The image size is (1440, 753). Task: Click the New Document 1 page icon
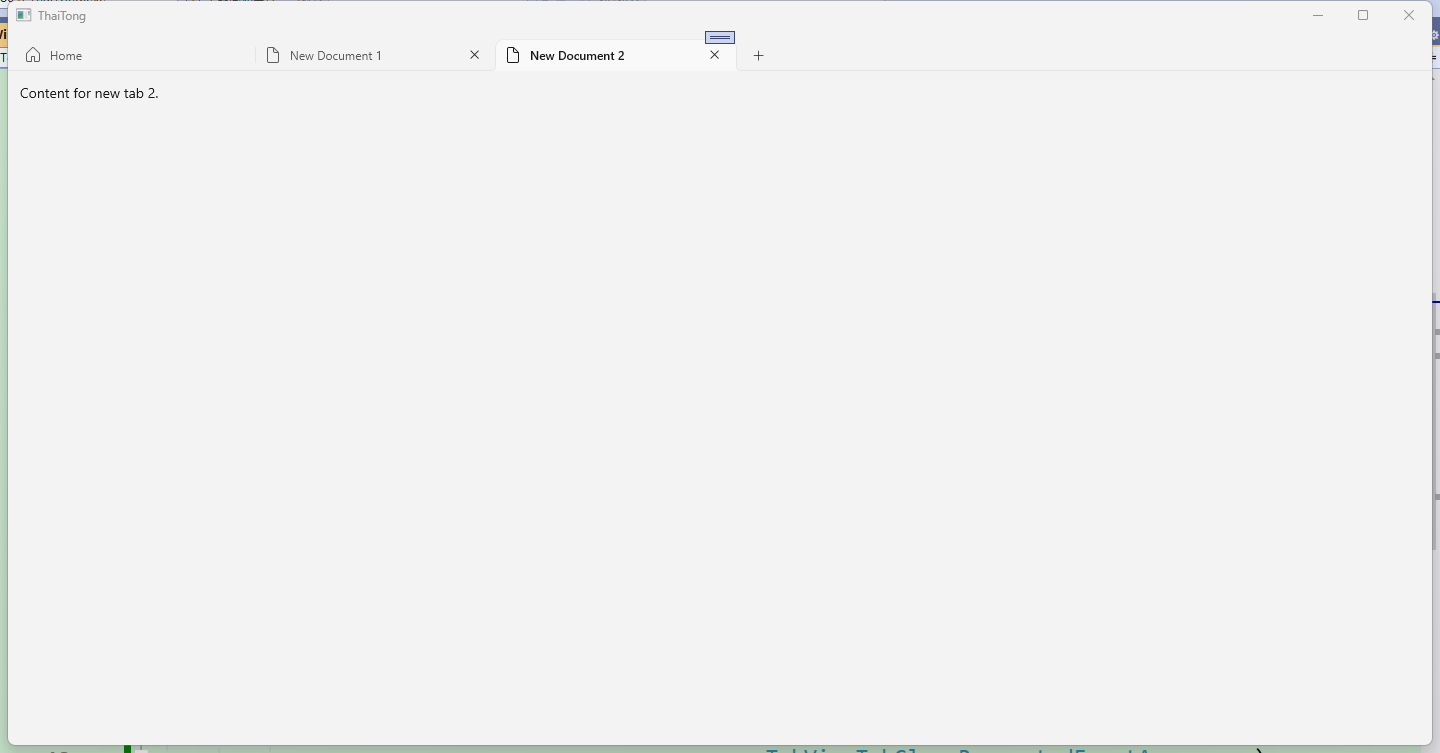[273, 55]
